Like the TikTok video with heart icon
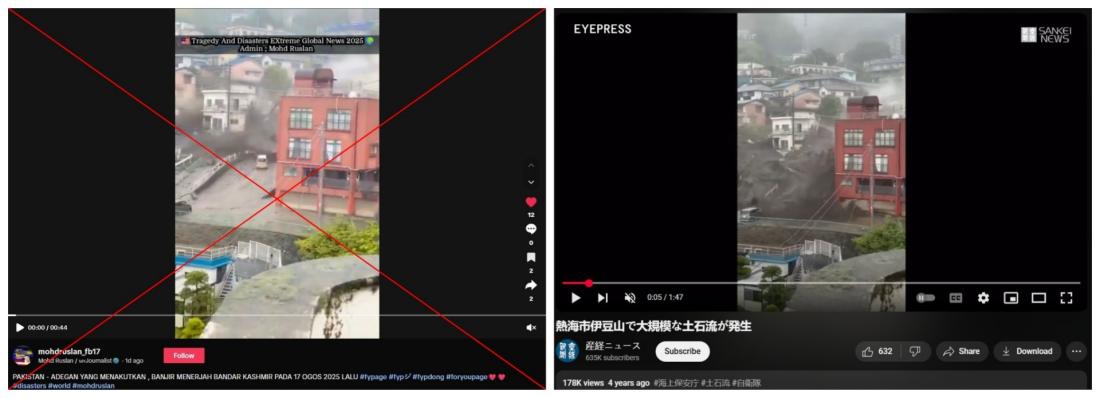 coord(531,202)
